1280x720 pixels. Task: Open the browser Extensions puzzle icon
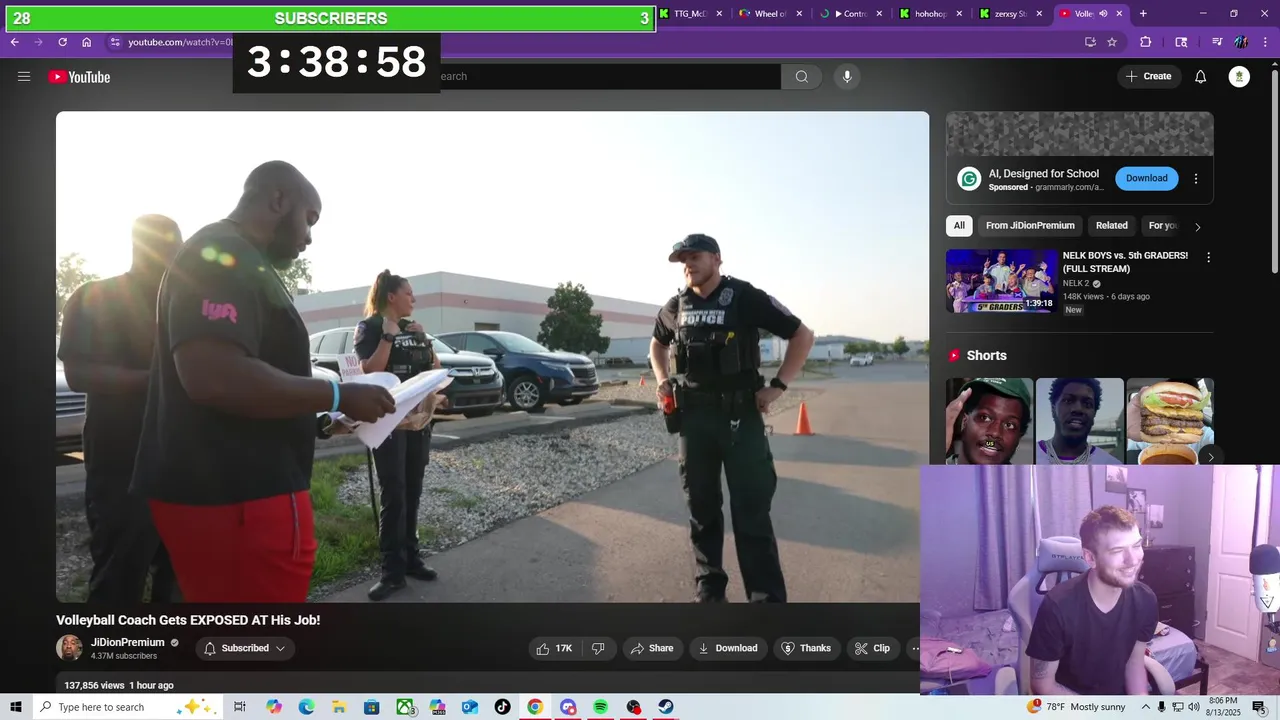click(1146, 42)
